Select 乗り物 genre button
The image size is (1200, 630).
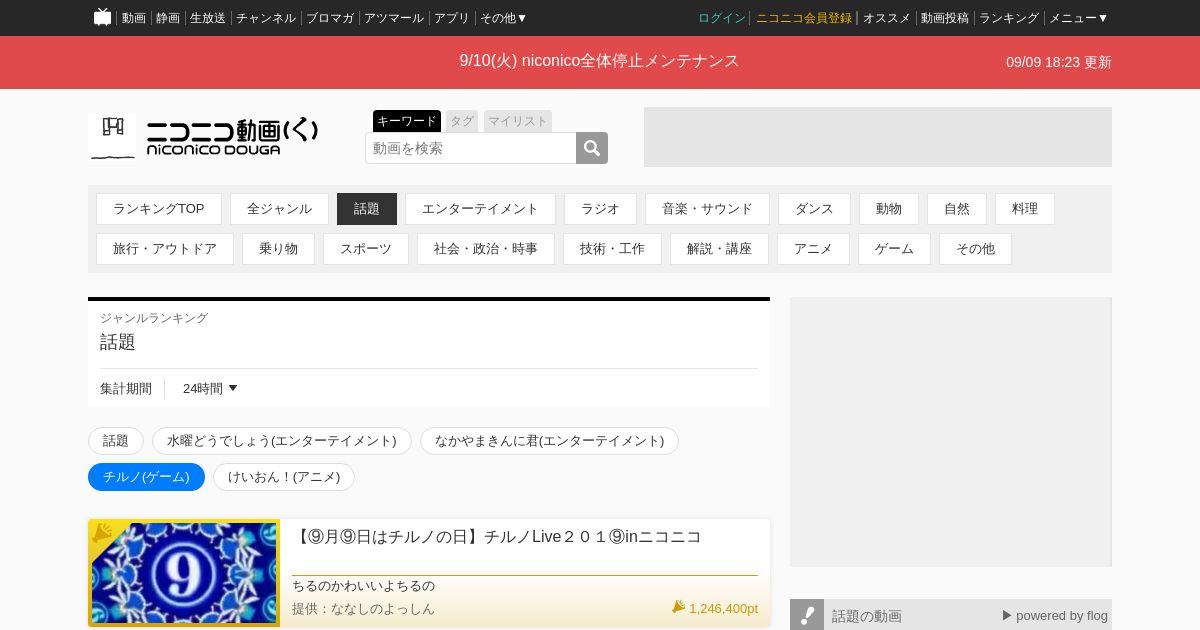tap(278, 249)
